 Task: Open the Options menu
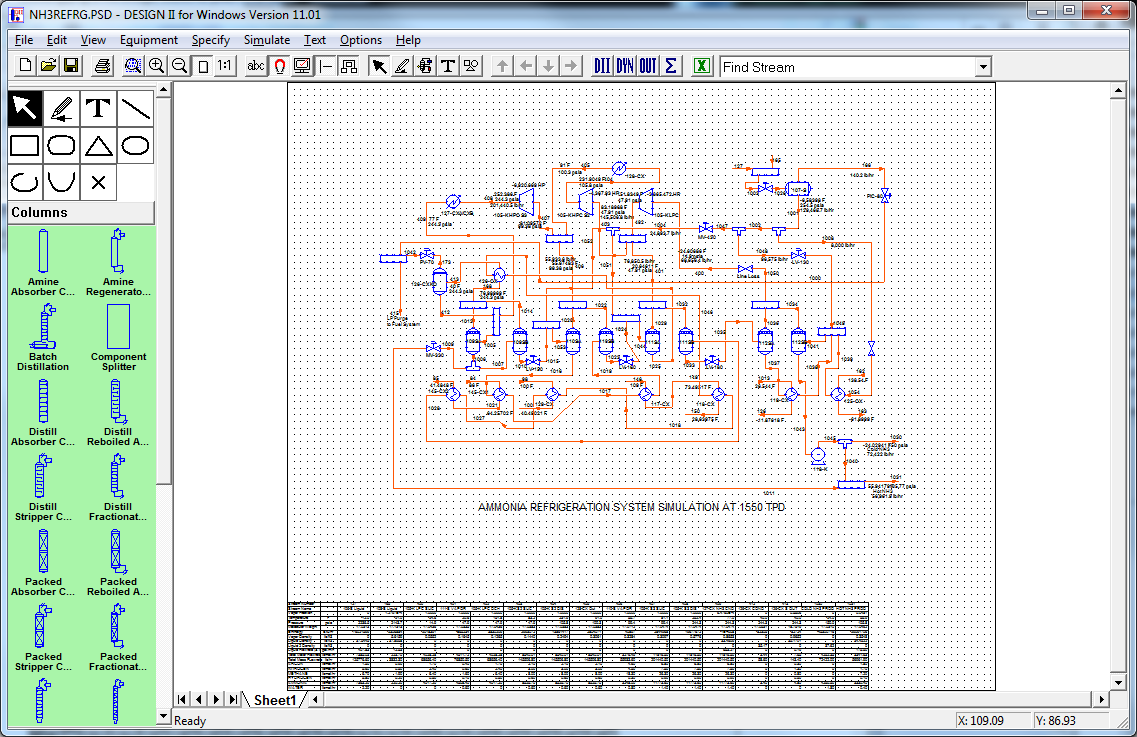click(360, 40)
